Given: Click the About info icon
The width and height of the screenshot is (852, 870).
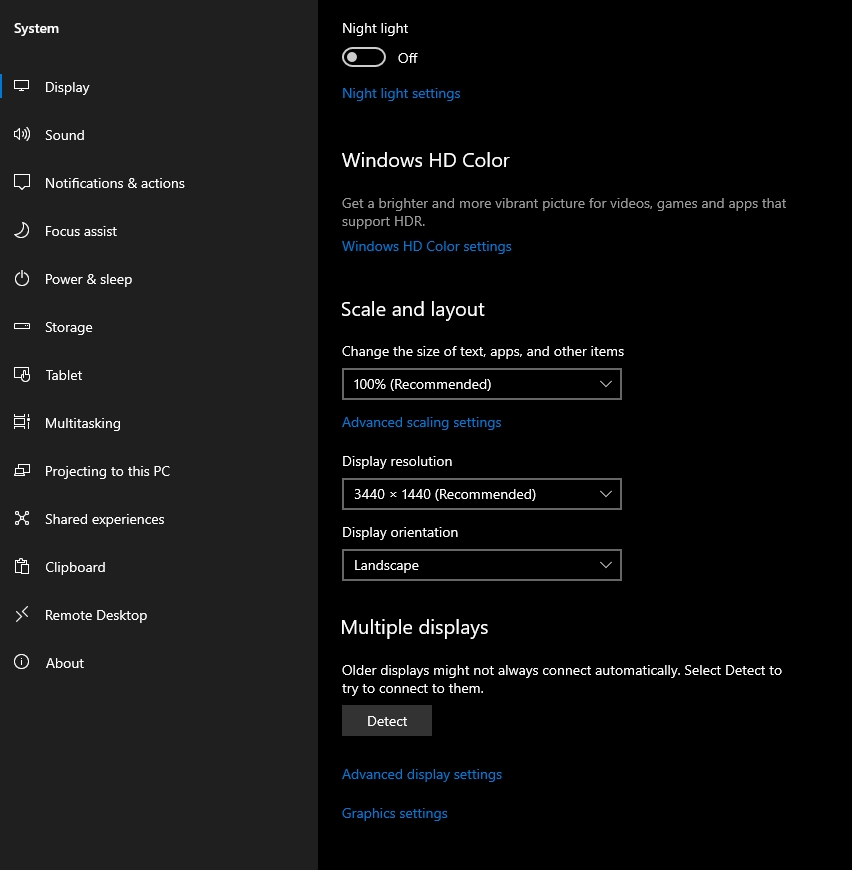Looking at the screenshot, I should [22, 663].
